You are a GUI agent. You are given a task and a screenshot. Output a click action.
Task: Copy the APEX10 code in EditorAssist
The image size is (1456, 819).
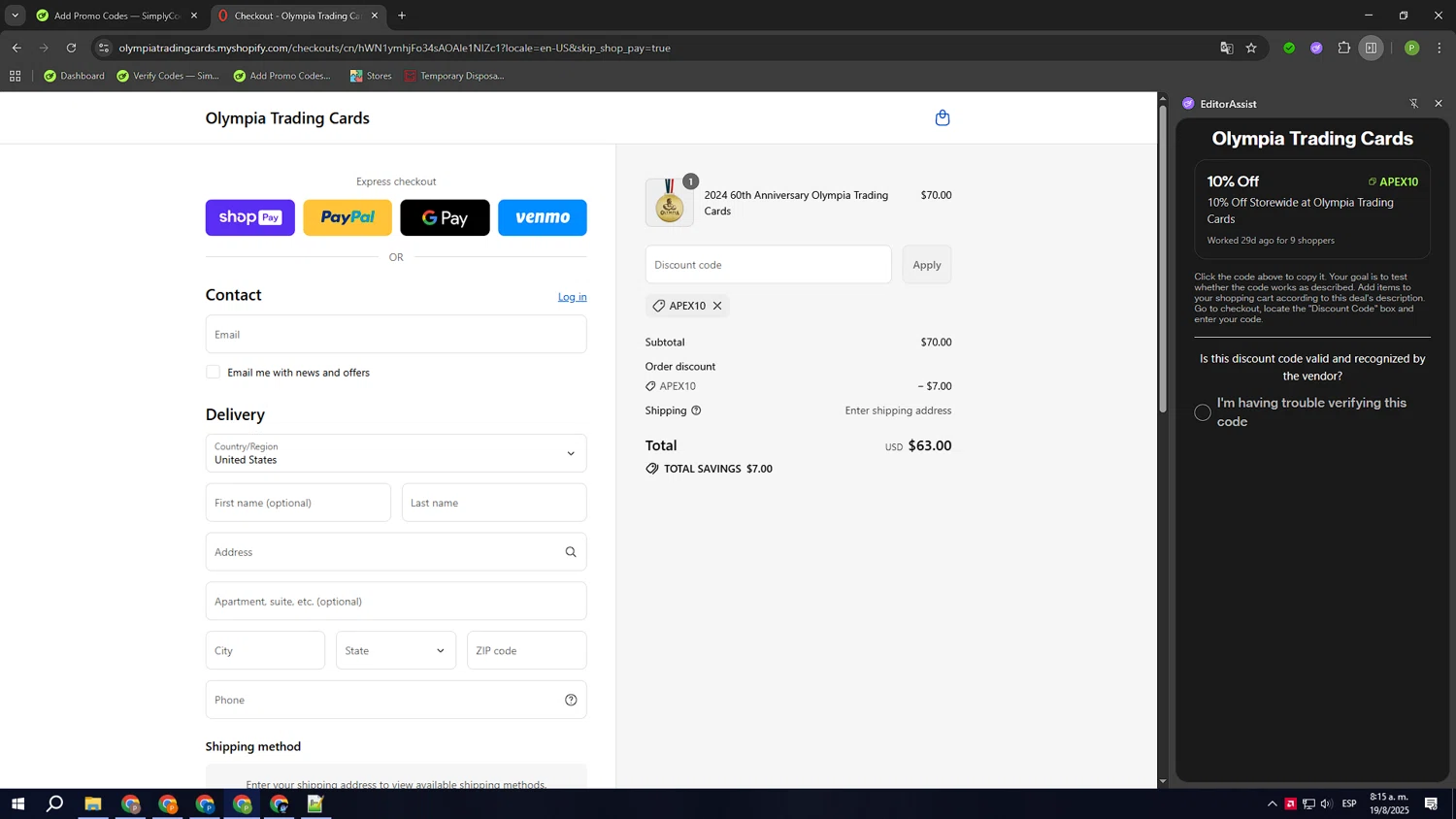pyautogui.click(x=1393, y=181)
